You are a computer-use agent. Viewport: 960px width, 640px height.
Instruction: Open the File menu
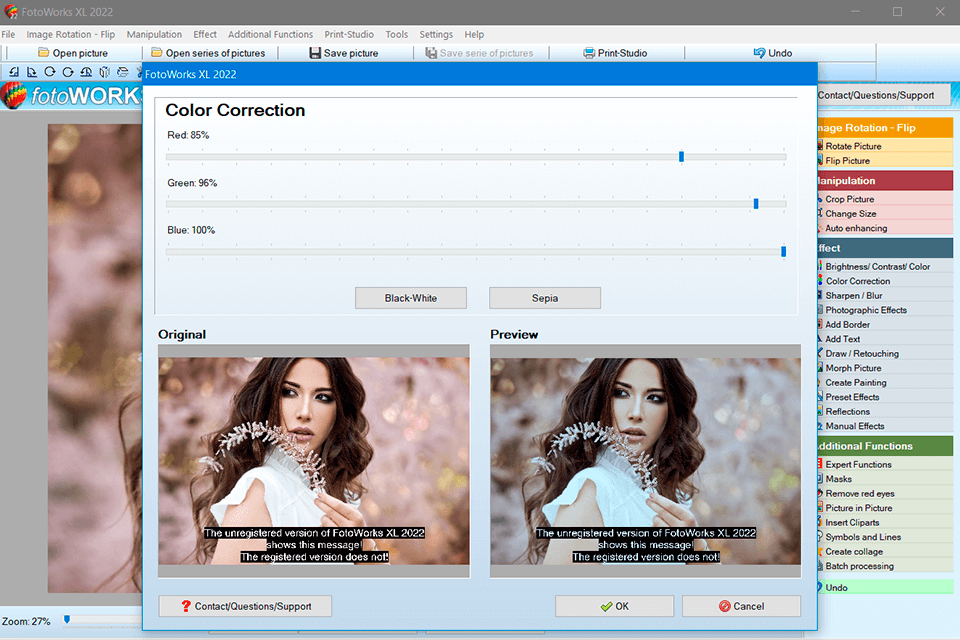pyautogui.click(x=8, y=34)
